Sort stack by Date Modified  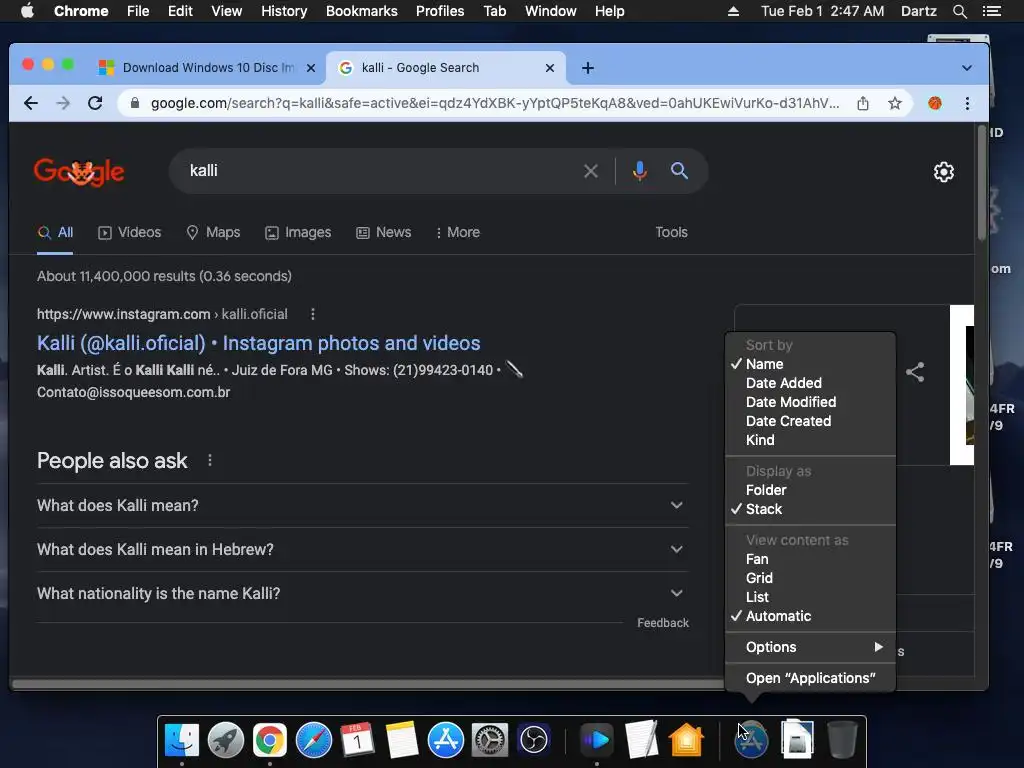(810, 402)
